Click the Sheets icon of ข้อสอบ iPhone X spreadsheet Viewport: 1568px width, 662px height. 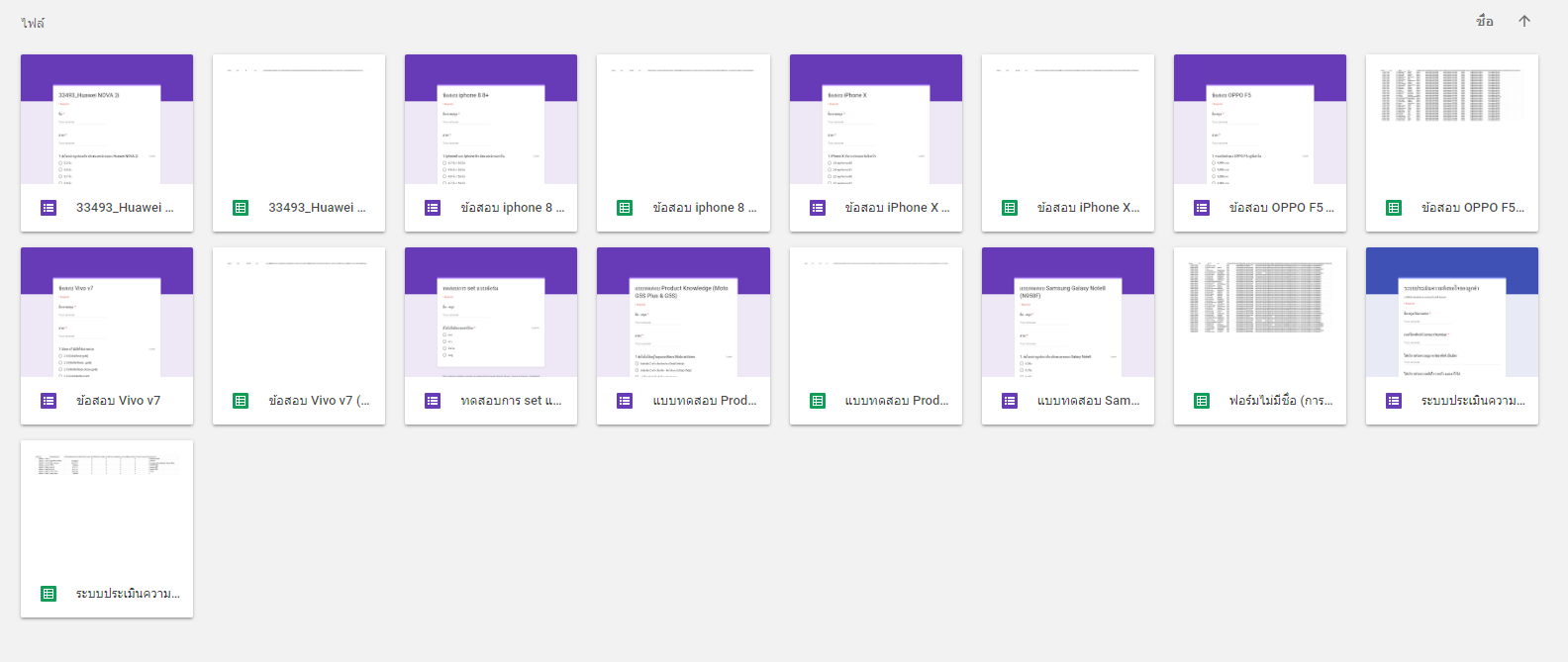tap(1010, 208)
